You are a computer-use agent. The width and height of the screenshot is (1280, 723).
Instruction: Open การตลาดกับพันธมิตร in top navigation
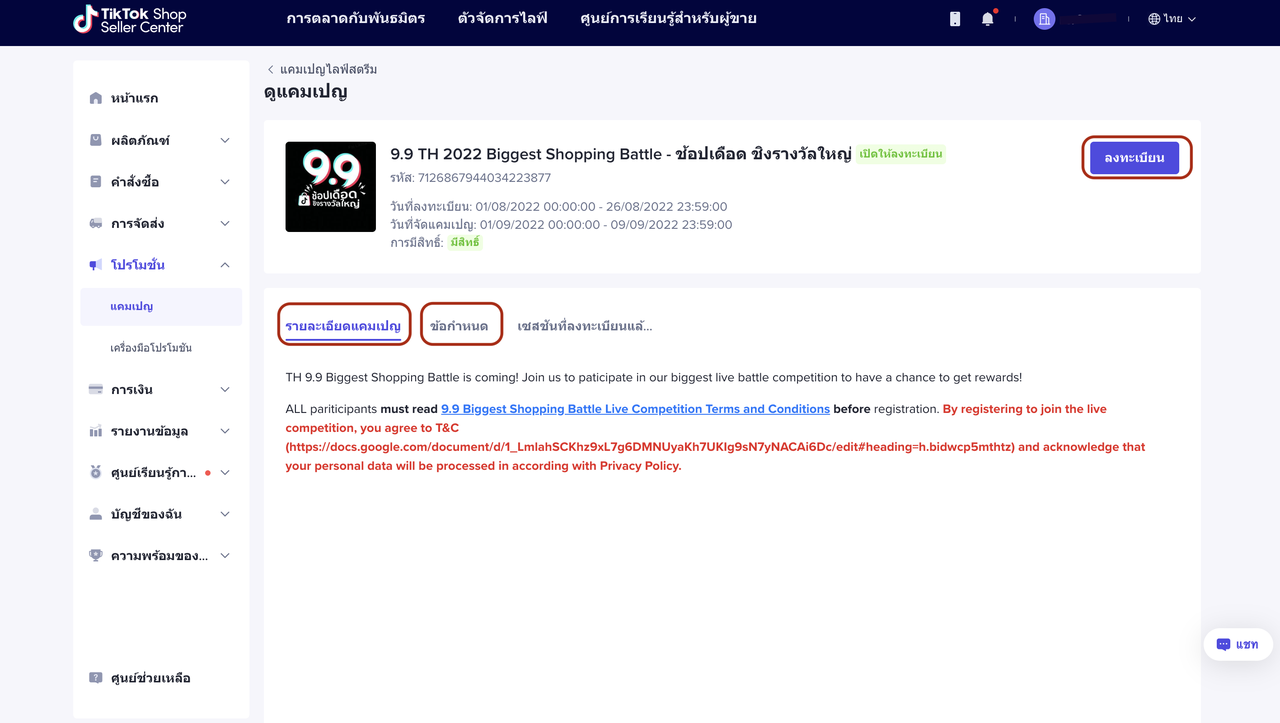click(x=356, y=19)
